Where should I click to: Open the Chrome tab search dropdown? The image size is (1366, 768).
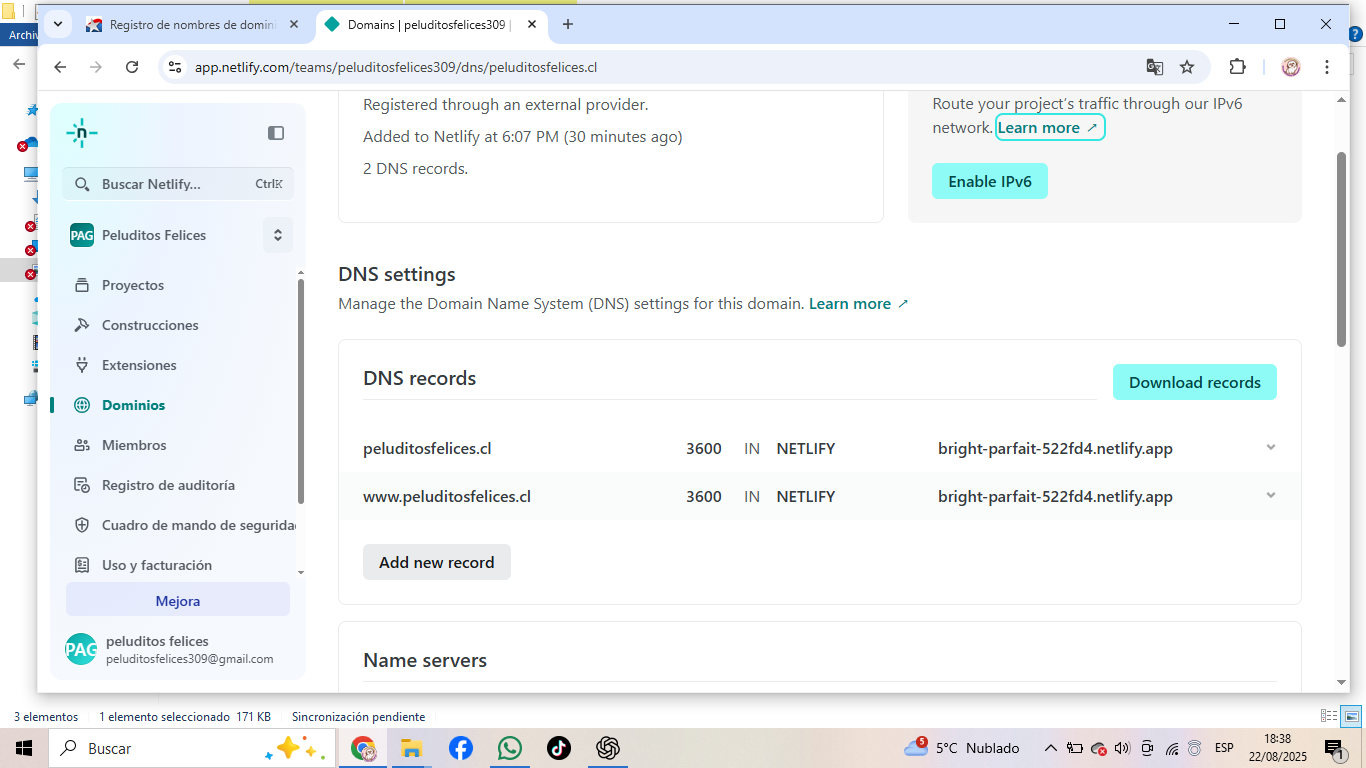click(58, 24)
